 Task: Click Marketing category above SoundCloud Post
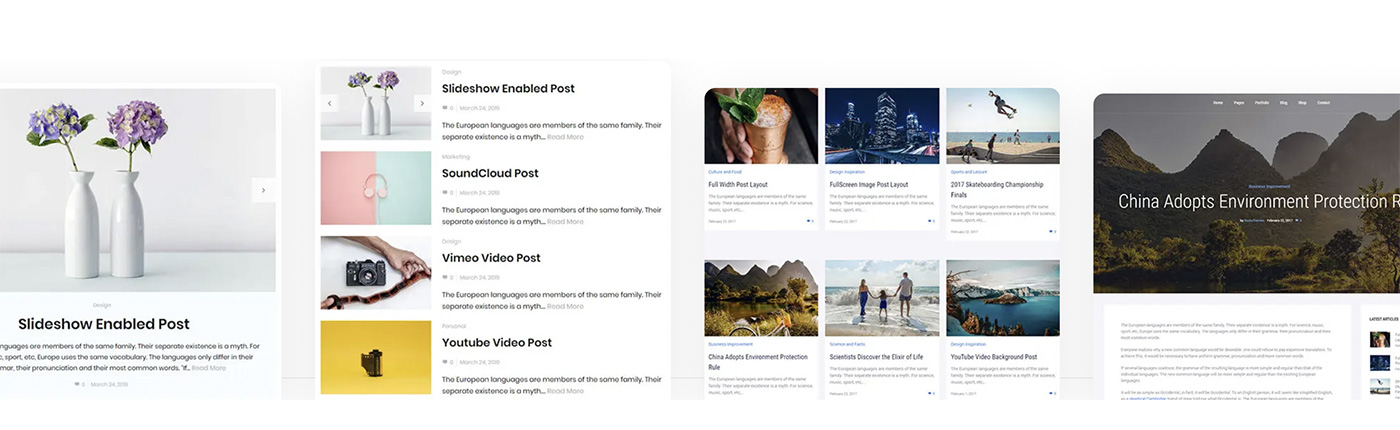[456, 156]
